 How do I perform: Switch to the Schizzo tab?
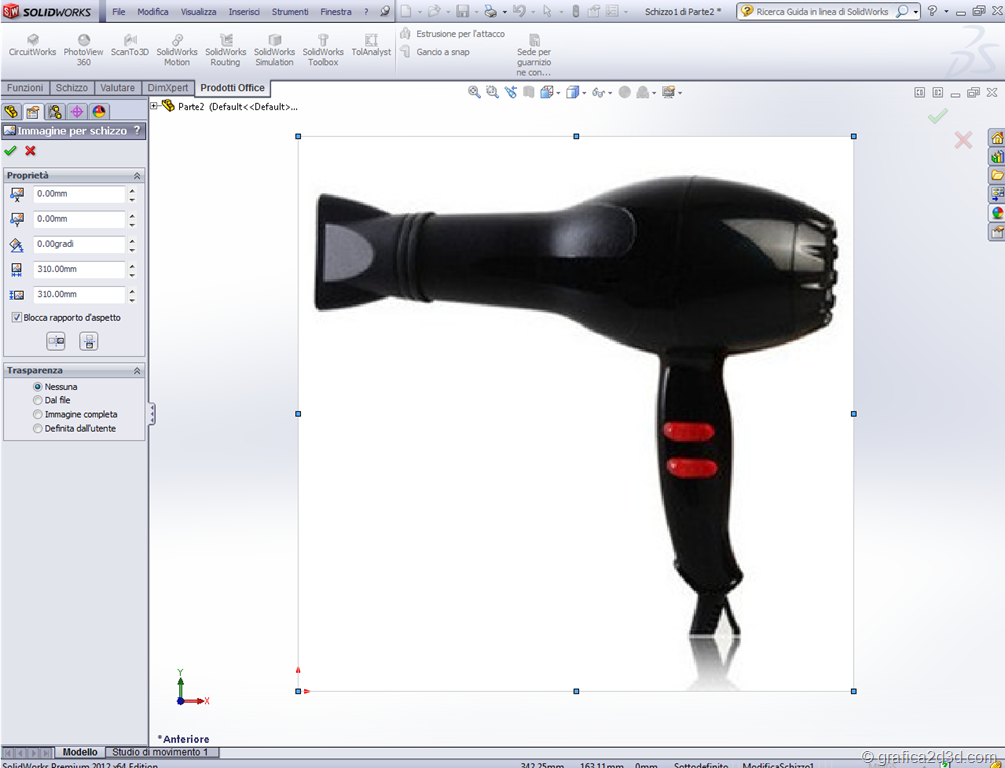(71, 88)
